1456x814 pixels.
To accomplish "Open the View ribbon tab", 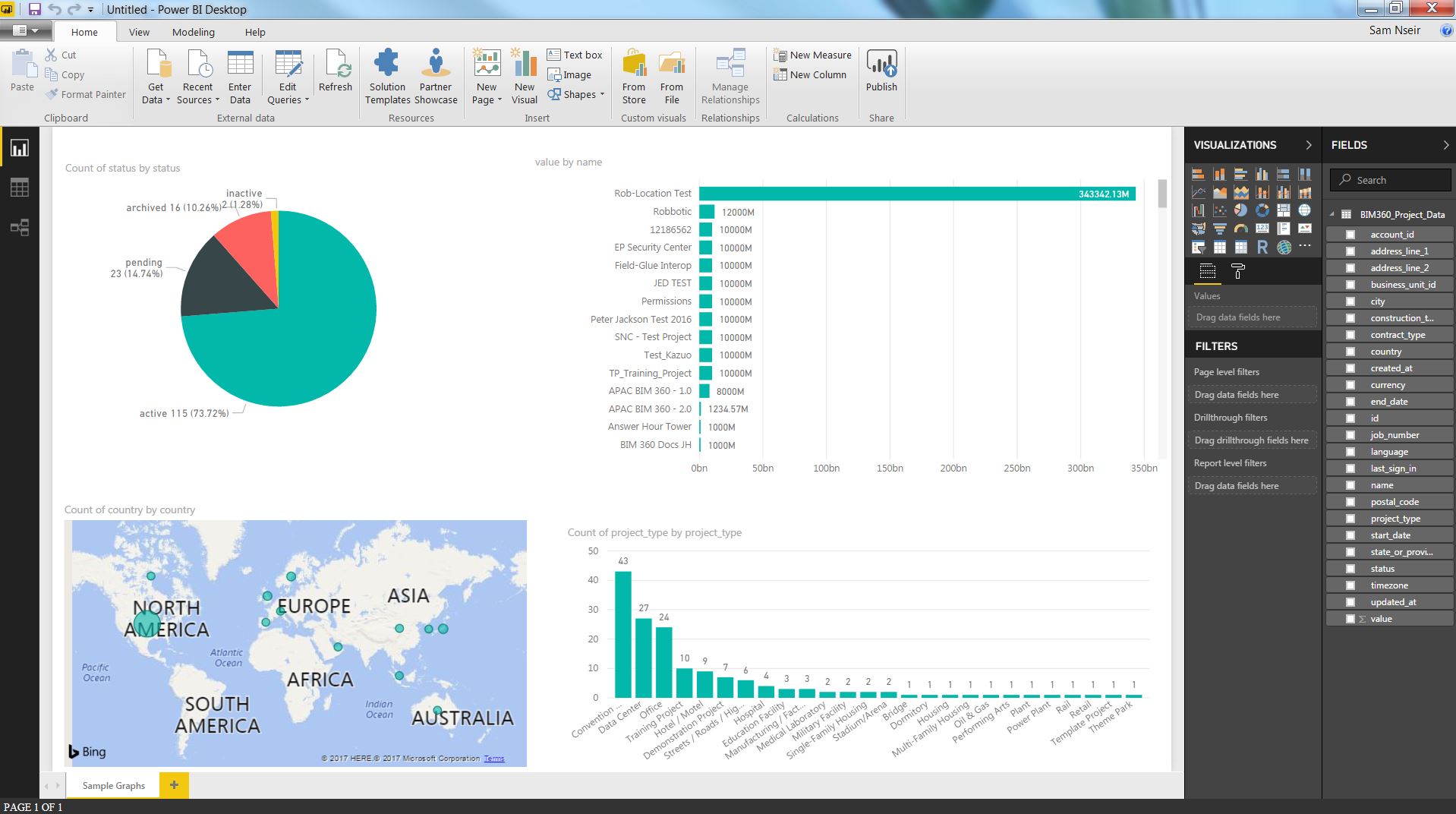I will (x=139, y=32).
